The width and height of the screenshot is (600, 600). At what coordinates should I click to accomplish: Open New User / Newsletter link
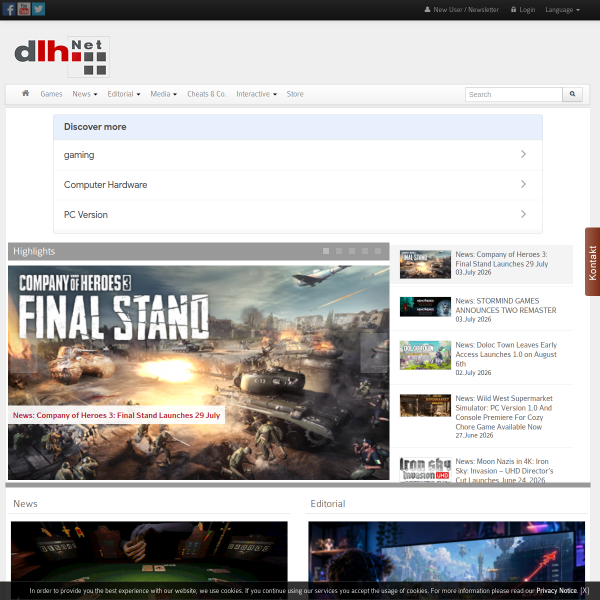[462, 10]
